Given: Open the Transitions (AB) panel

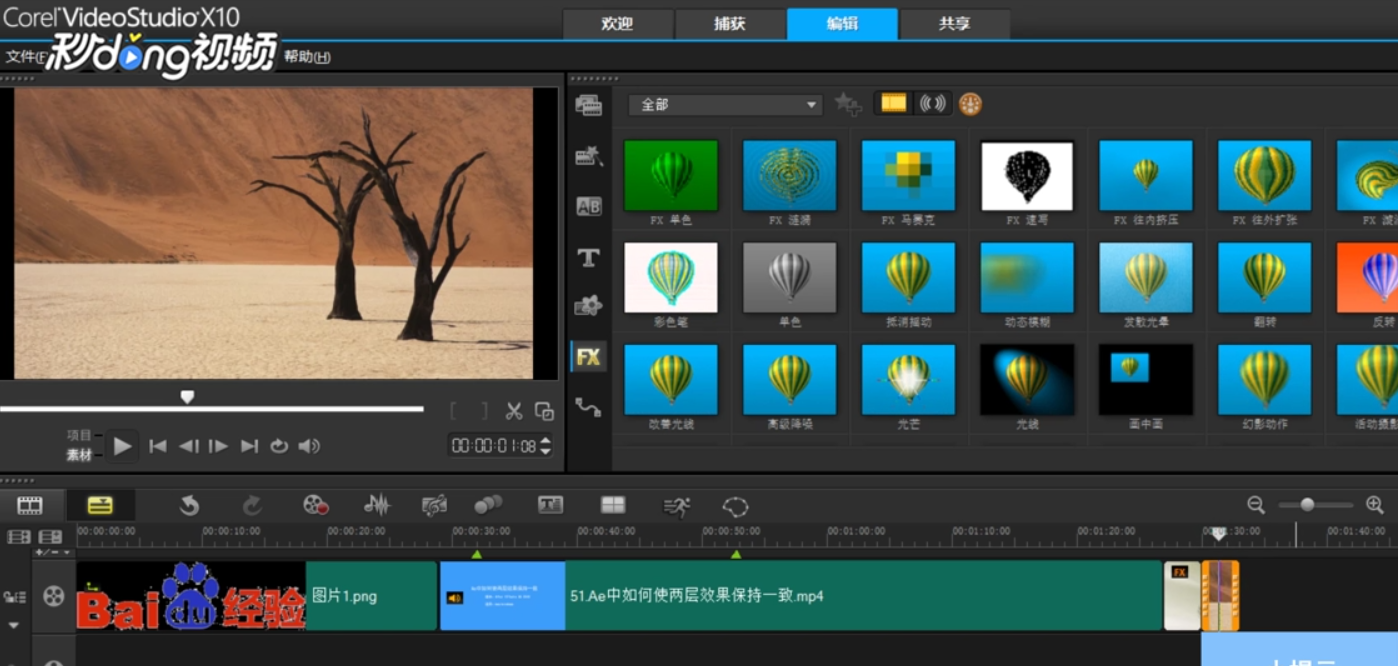Looking at the screenshot, I should tap(589, 206).
